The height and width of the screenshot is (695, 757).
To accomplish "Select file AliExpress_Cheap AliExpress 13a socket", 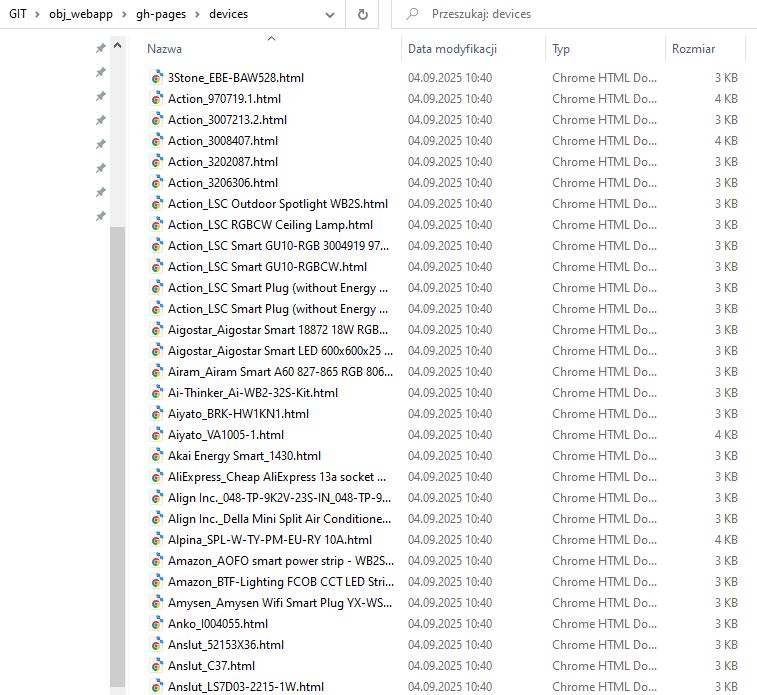I will (x=277, y=477).
